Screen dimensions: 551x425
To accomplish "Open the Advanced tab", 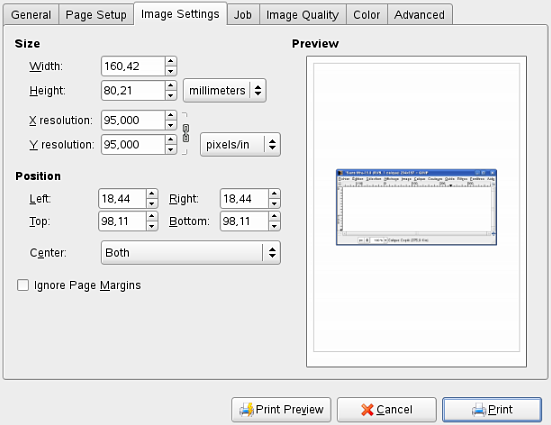I will [420, 15].
